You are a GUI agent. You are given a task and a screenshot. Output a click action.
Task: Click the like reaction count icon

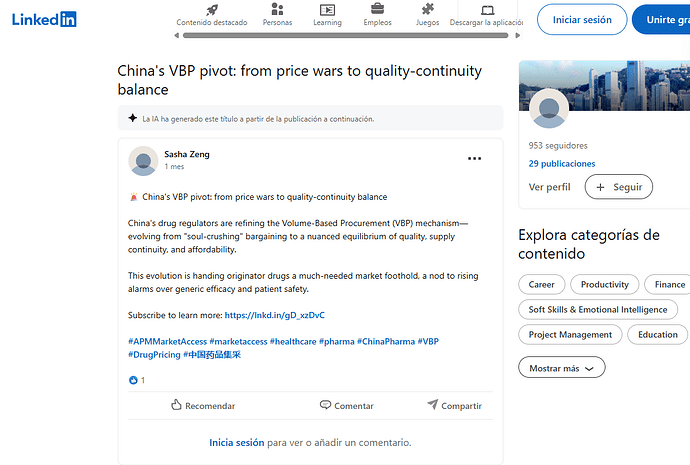[x=133, y=380]
